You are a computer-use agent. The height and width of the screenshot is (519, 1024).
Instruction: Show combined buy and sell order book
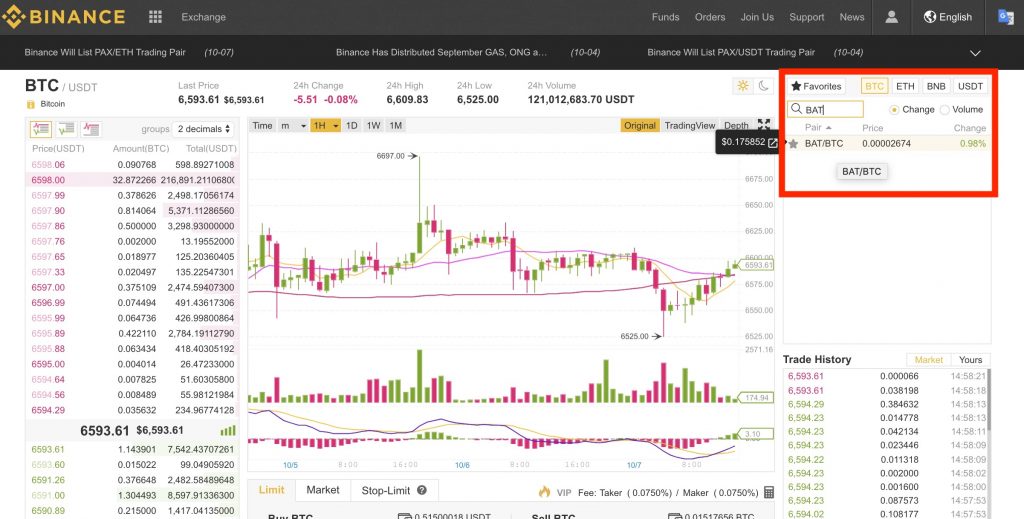coord(41,129)
